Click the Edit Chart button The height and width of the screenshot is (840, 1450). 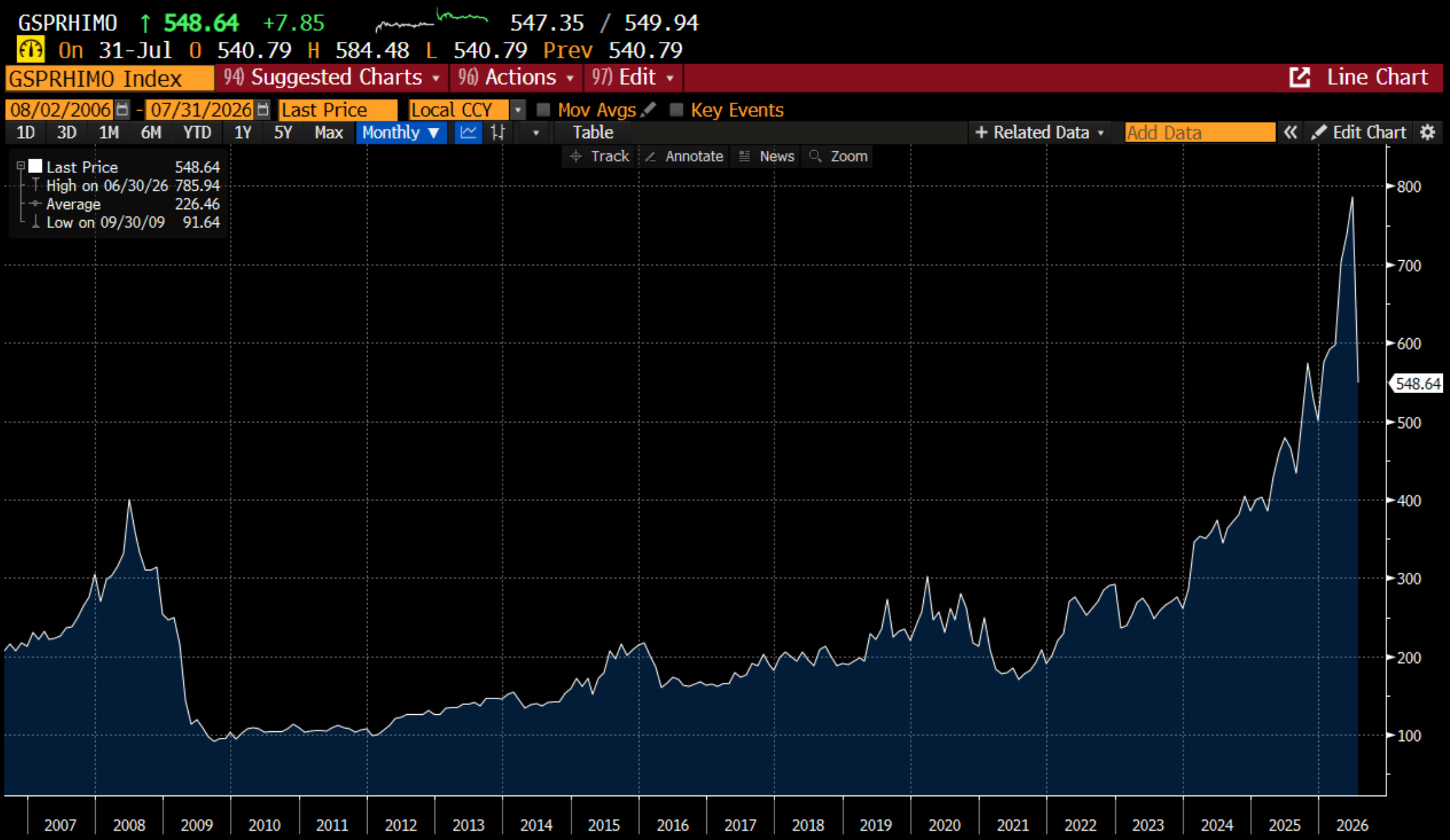click(x=1359, y=132)
